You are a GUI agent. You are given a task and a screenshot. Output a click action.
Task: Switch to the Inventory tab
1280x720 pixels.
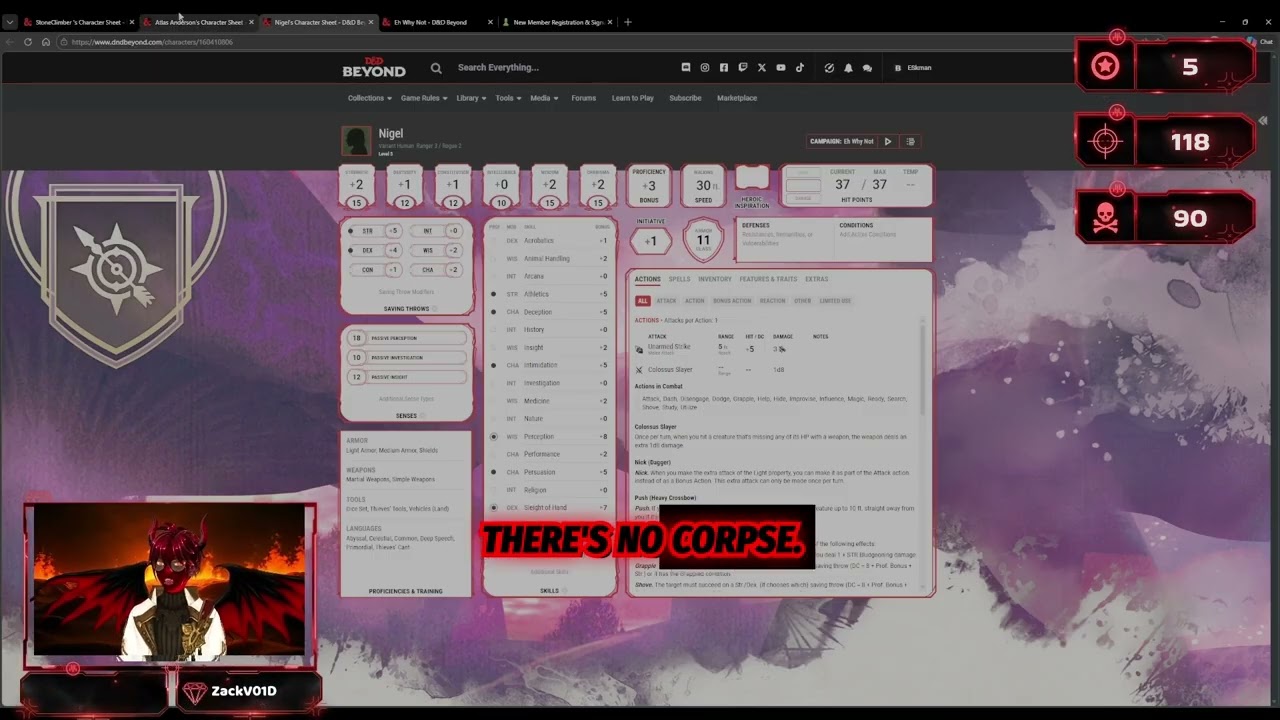(x=715, y=279)
